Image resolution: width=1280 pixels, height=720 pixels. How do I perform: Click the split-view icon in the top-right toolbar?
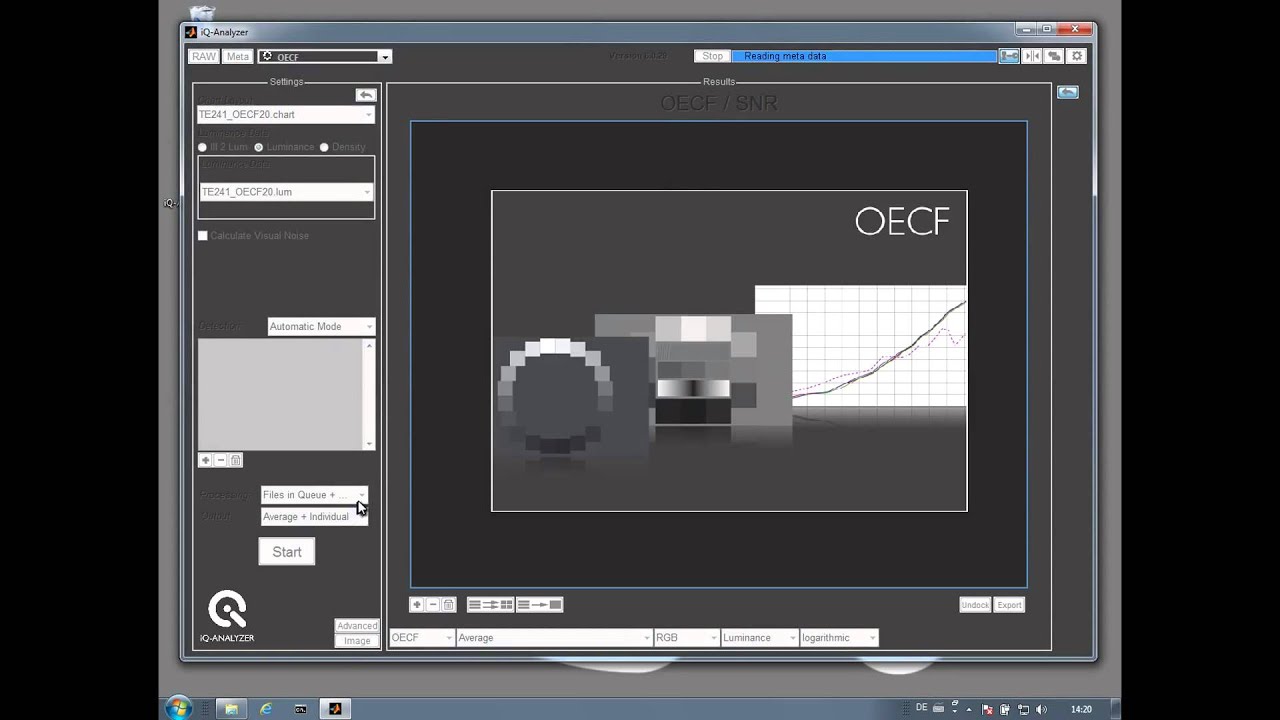tap(1032, 57)
